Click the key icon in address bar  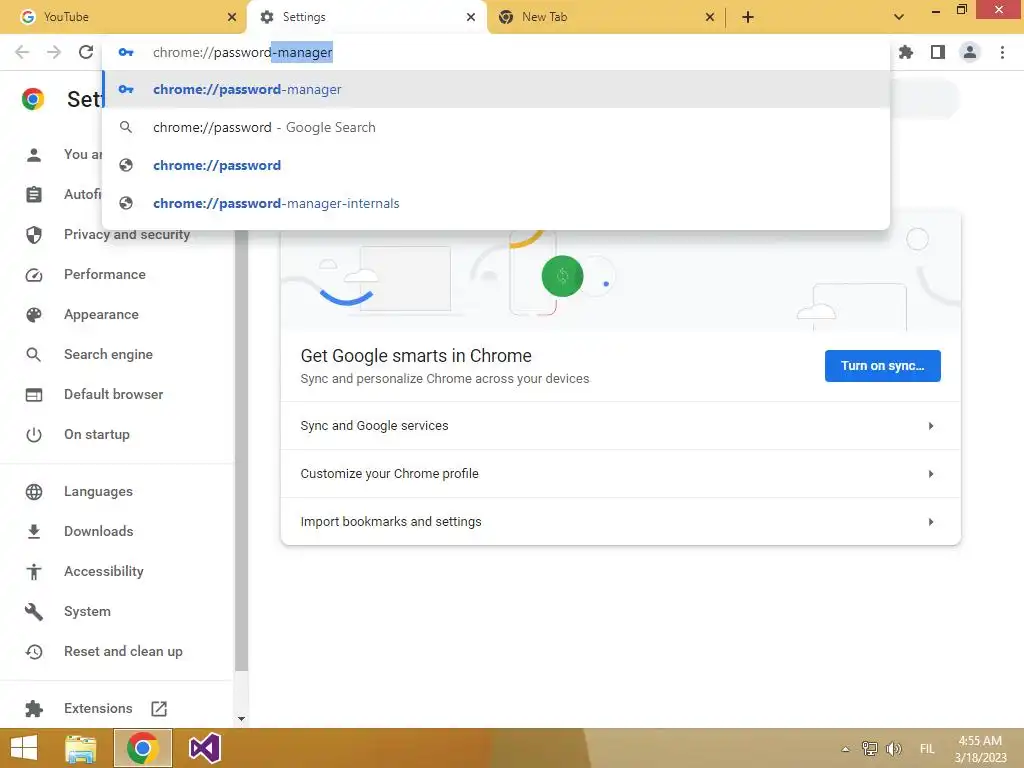coord(126,52)
